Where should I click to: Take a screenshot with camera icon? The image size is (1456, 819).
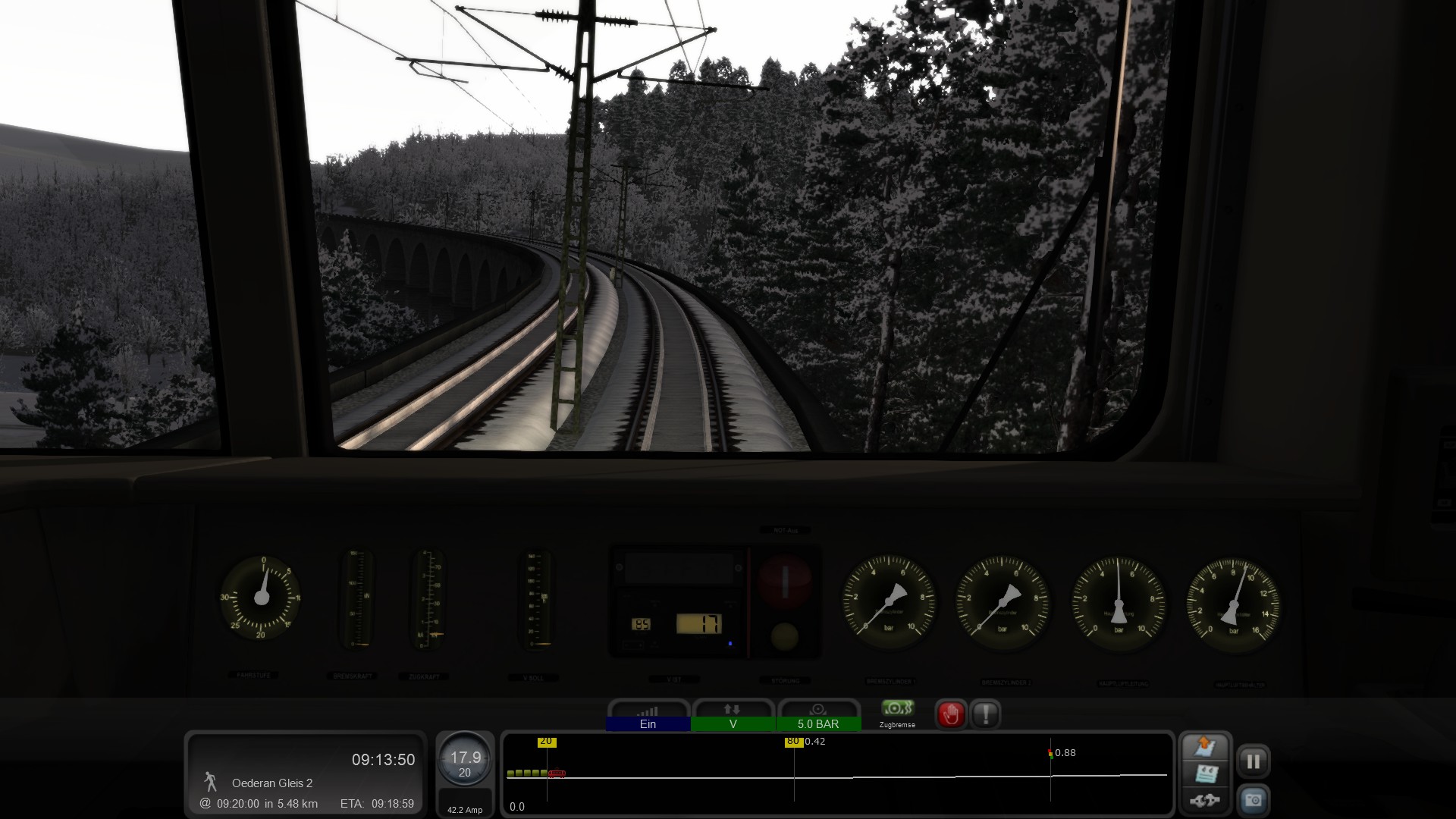pos(1253,799)
